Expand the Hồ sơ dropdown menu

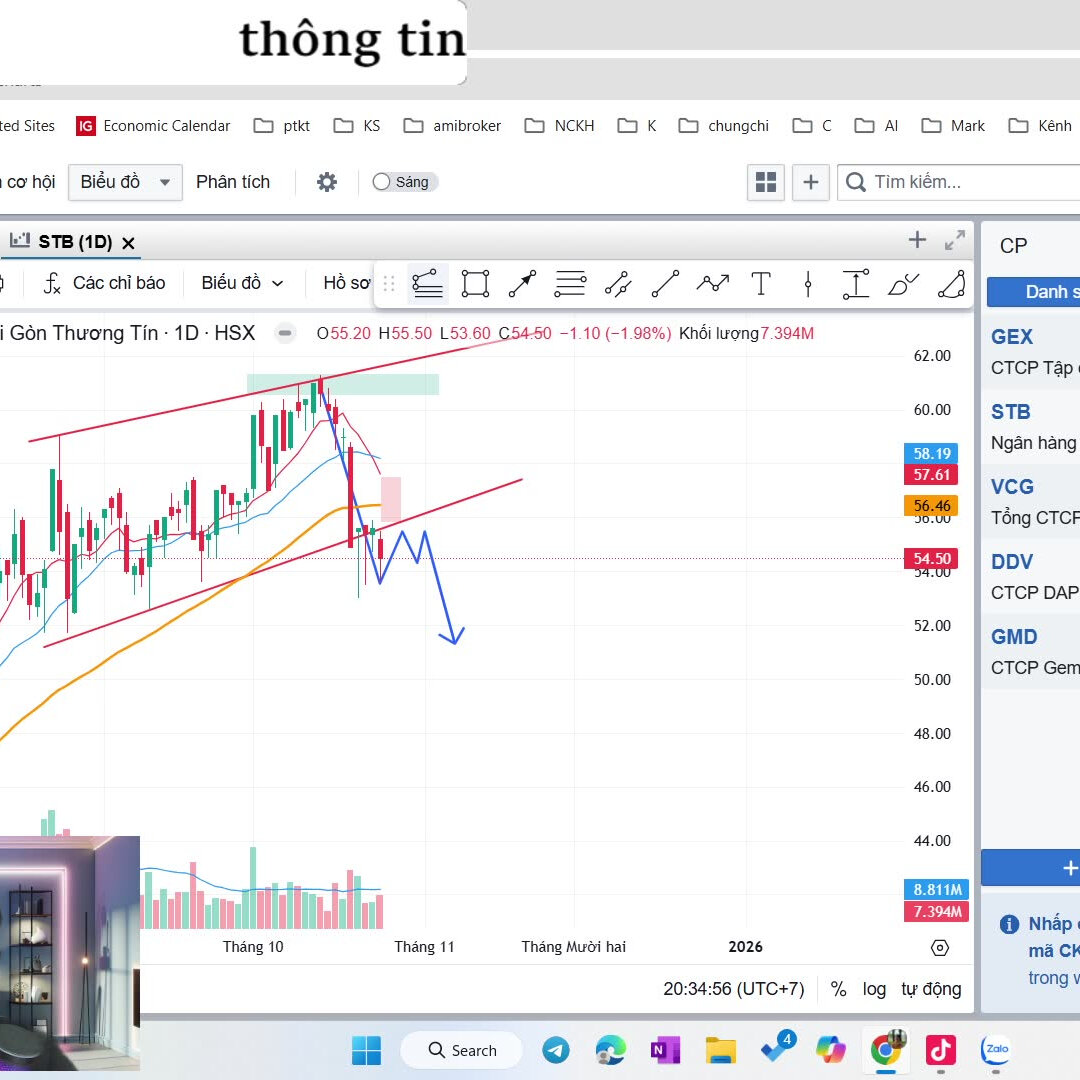[348, 283]
